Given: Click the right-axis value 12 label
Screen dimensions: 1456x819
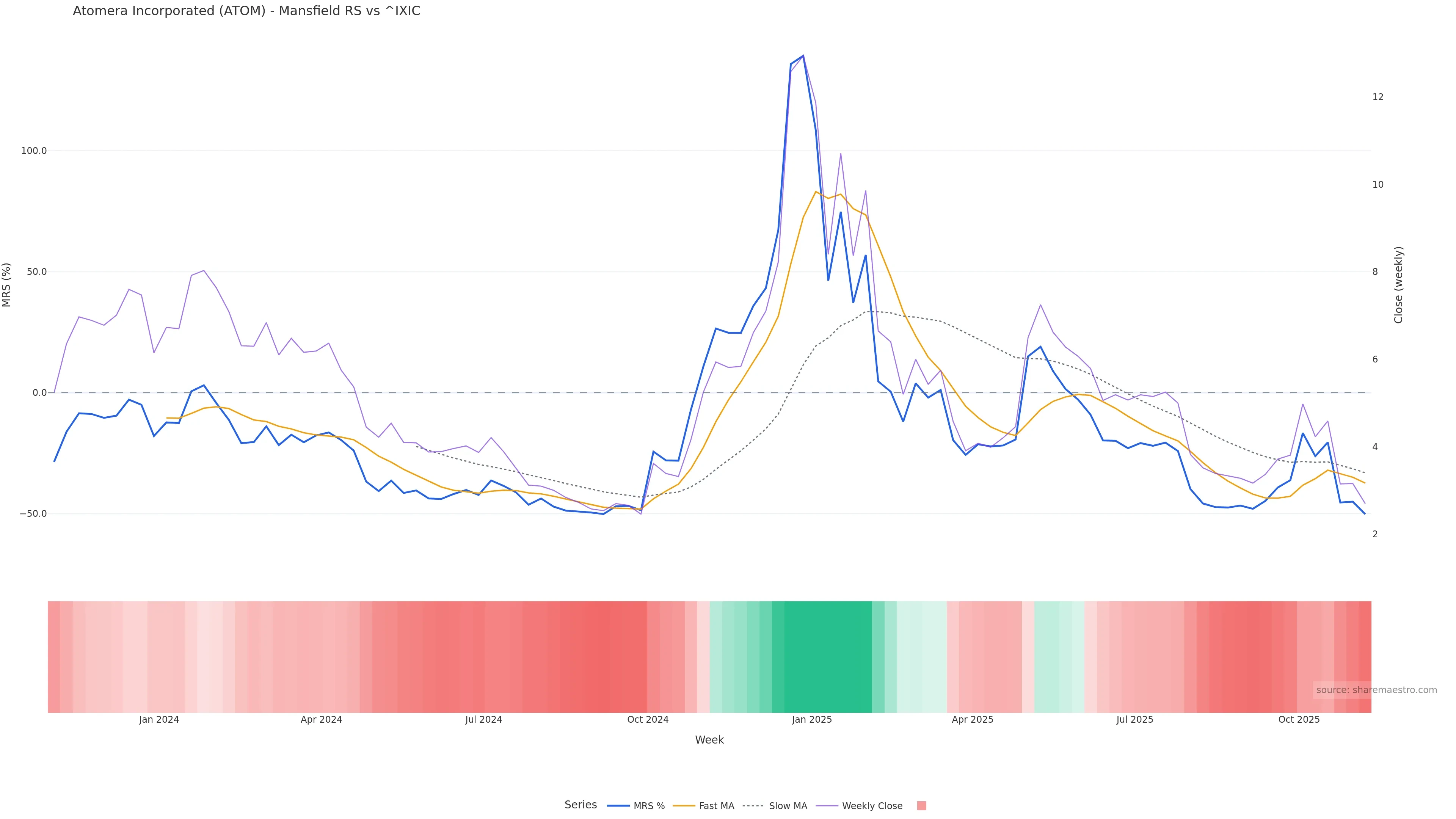Looking at the screenshot, I should click(1378, 97).
